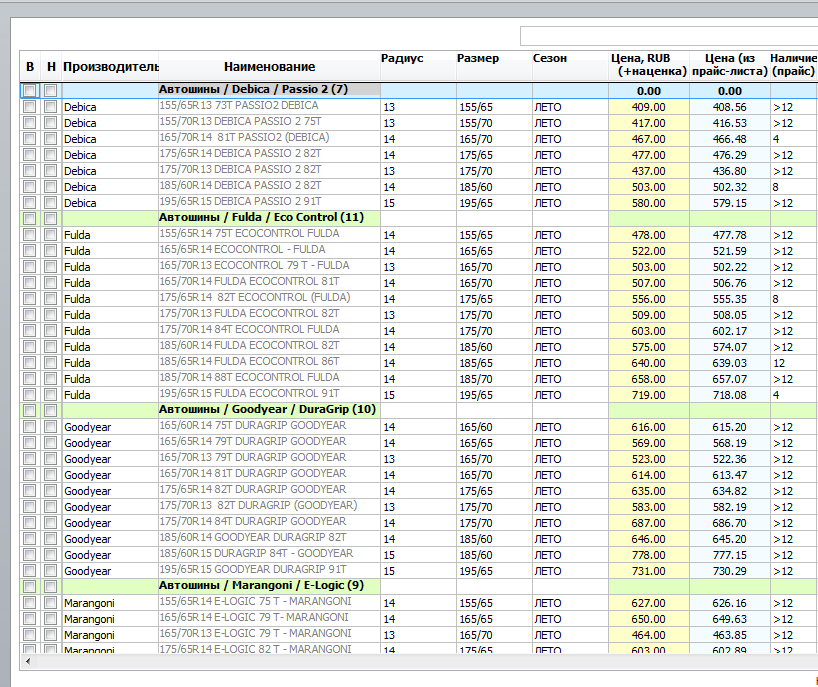Click the Цена, RUB (+наценка) column header

tap(648, 65)
